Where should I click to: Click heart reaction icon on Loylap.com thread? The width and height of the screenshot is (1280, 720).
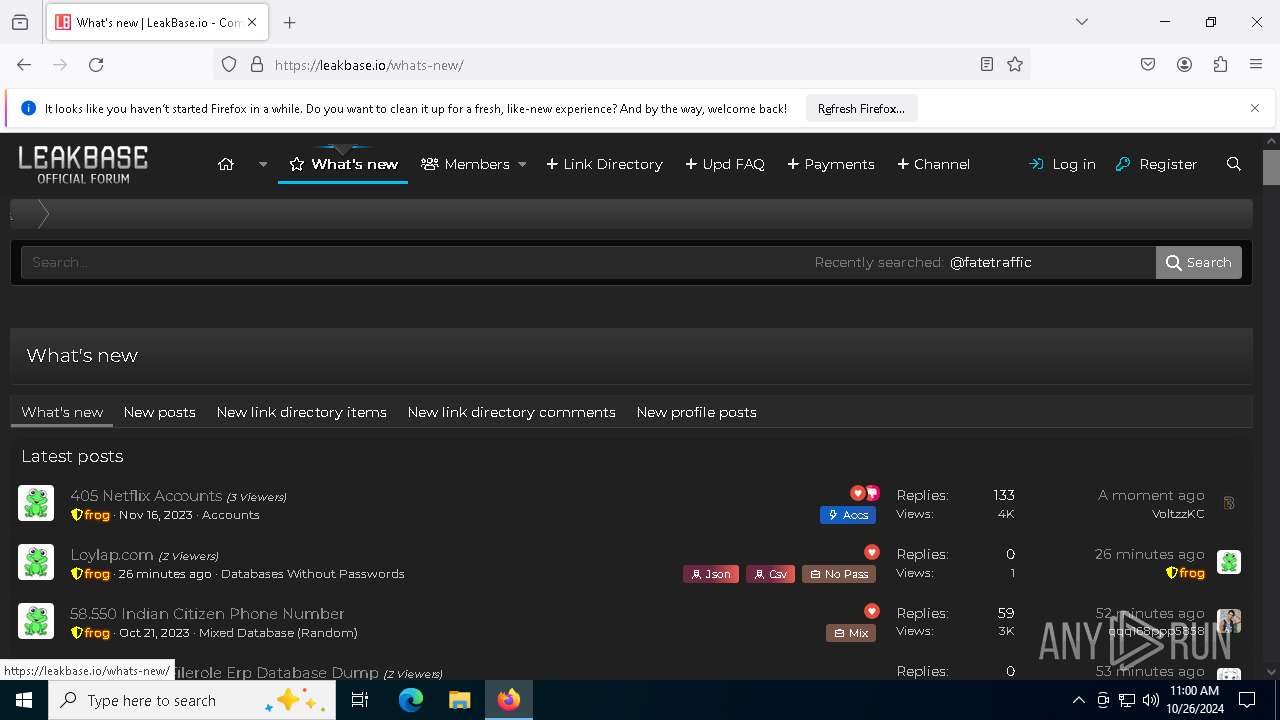pyautogui.click(x=872, y=552)
